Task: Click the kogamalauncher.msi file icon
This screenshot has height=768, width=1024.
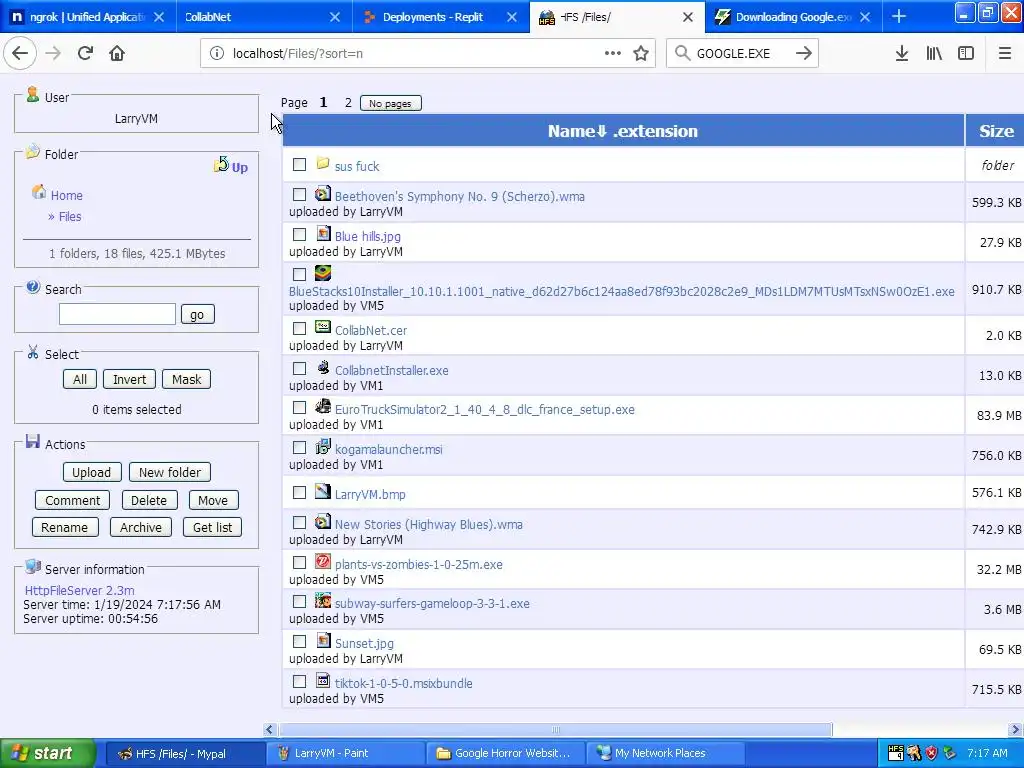Action: coord(323,447)
